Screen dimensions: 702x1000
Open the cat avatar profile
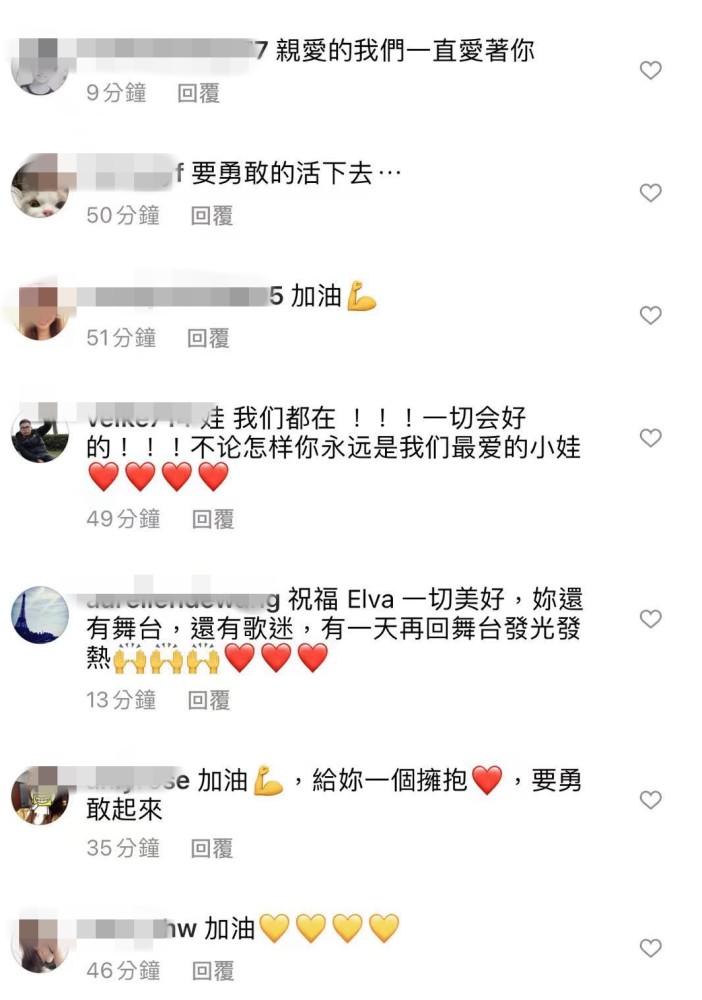(x=40, y=189)
